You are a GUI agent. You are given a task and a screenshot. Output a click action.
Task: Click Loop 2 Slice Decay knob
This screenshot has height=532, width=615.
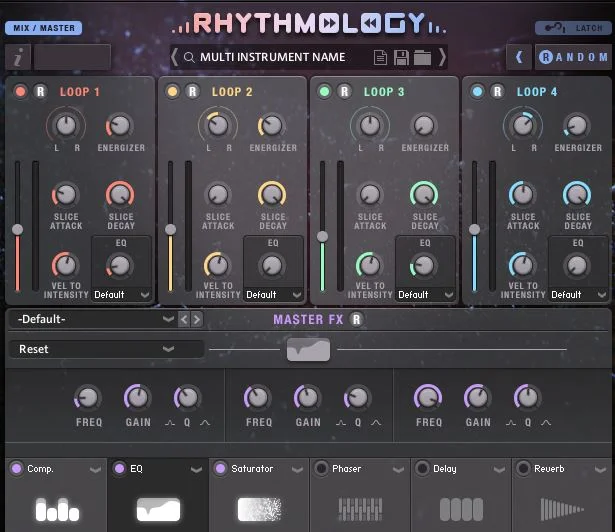pyautogui.click(x=272, y=195)
